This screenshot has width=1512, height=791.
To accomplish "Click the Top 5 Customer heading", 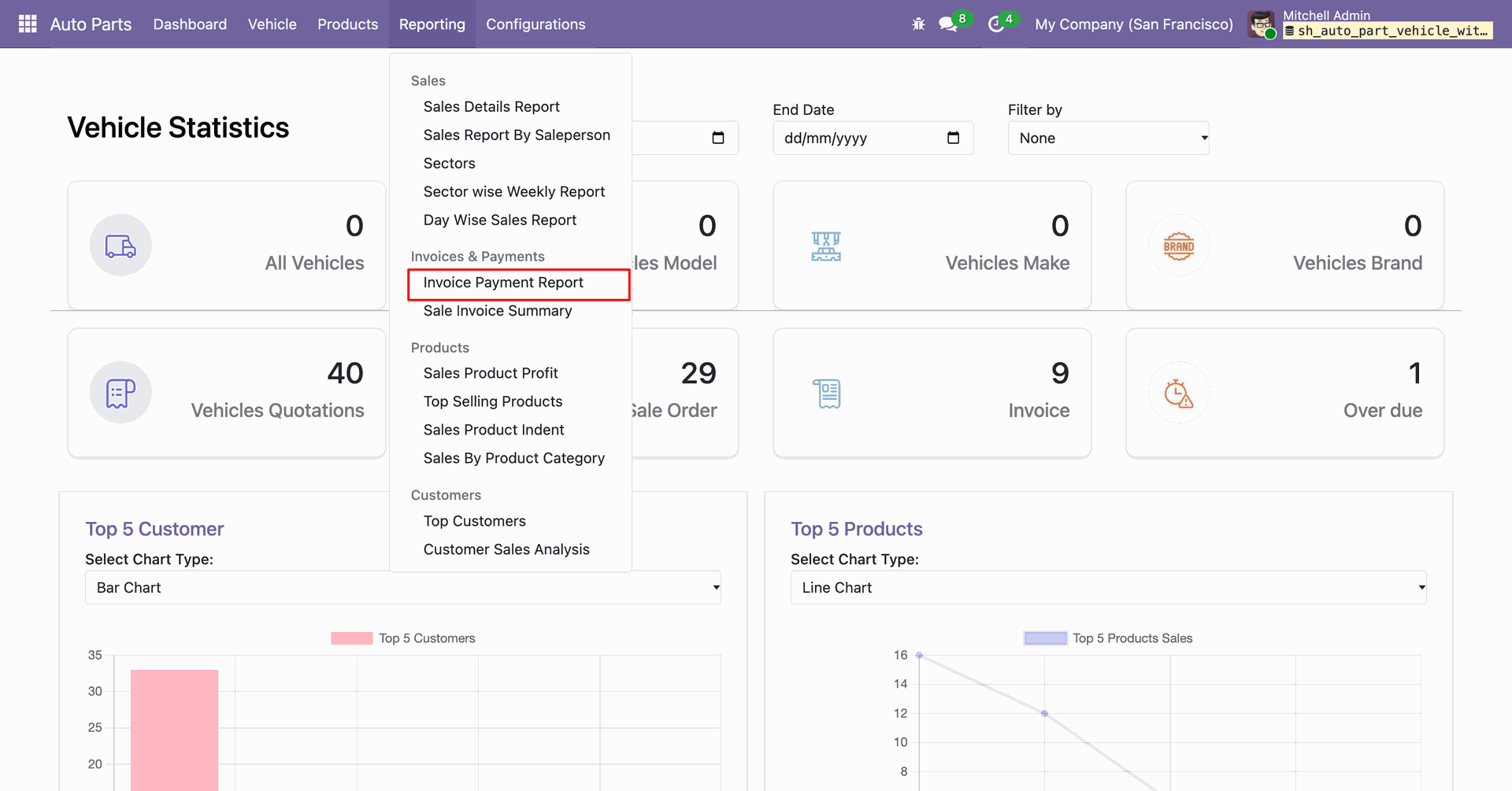I will click(x=154, y=529).
